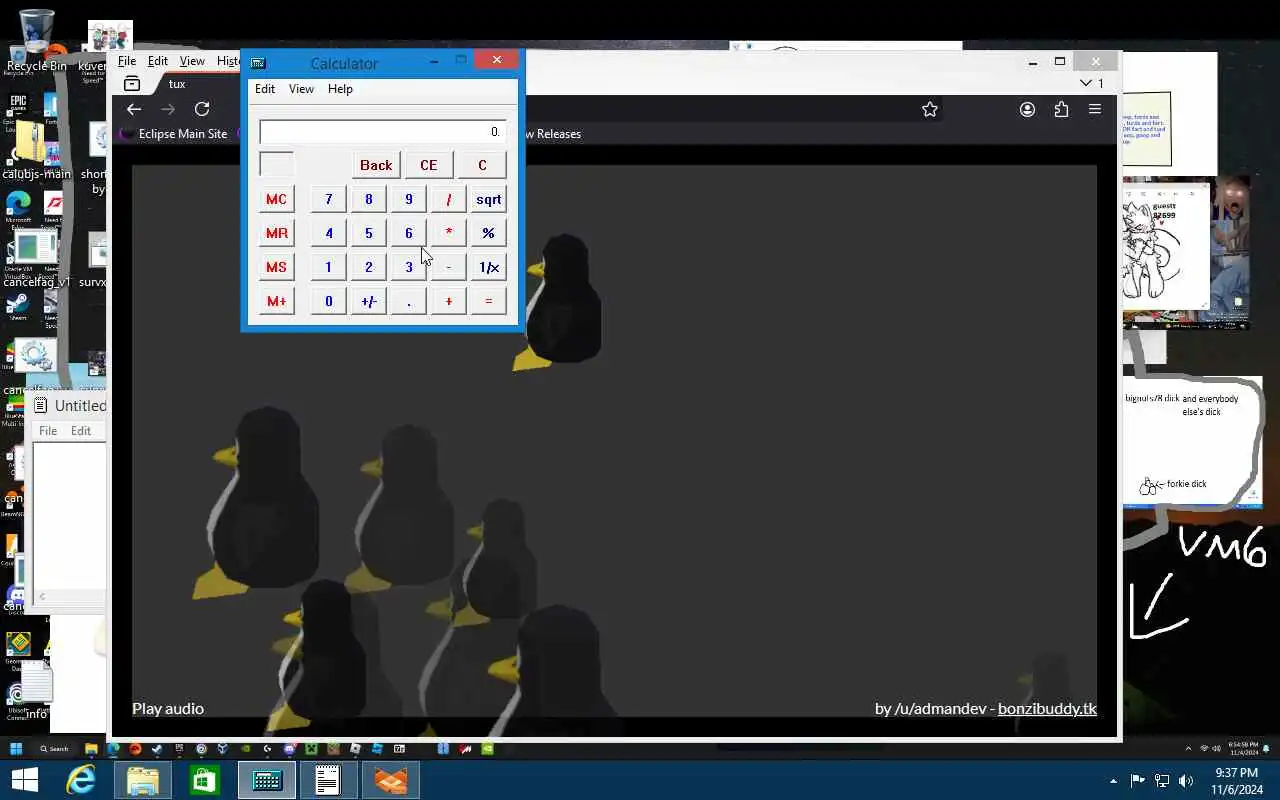Switch to Calculator via its taskbar icon

267,780
